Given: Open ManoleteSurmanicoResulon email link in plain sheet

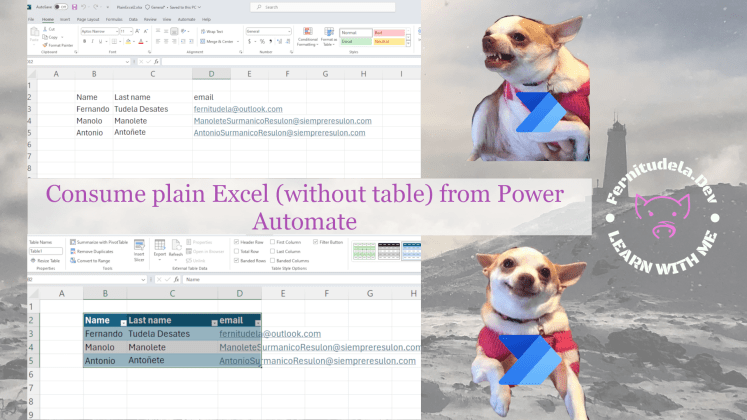Looking at the screenshot, I should (283, 121).
